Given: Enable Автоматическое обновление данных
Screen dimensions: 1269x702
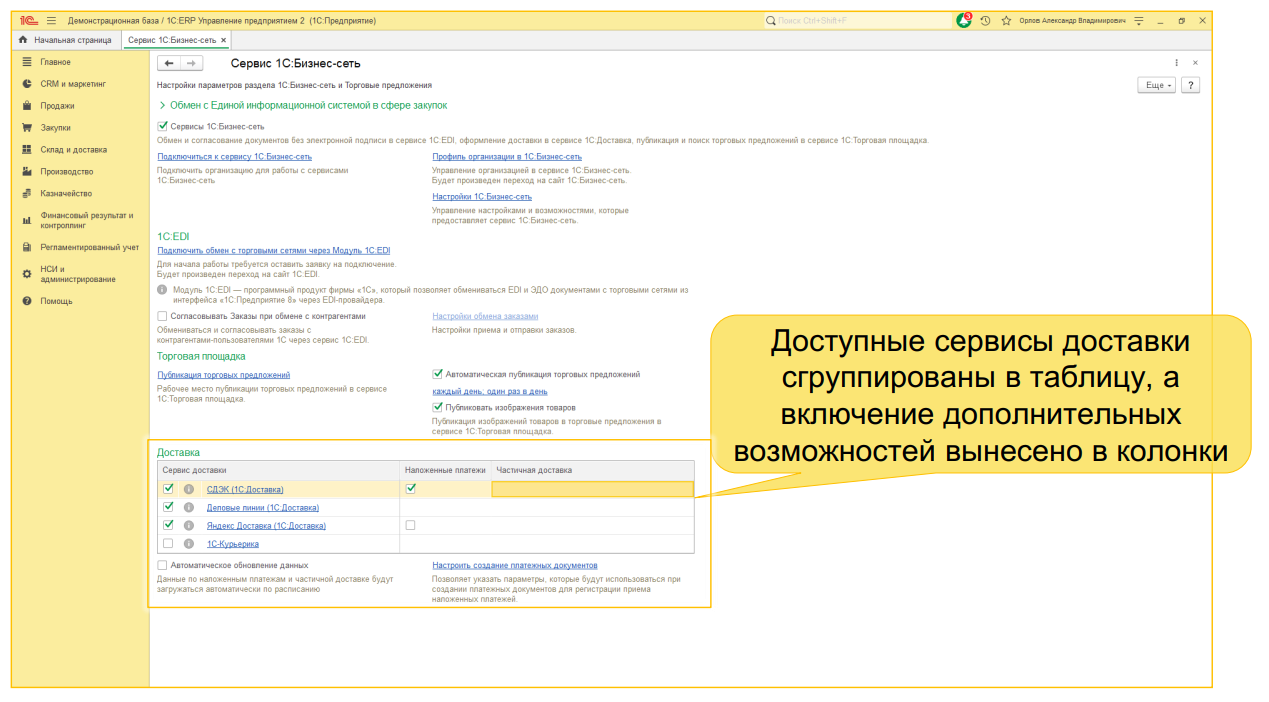Looking at the screenshot, I should (x=162, y=564).
